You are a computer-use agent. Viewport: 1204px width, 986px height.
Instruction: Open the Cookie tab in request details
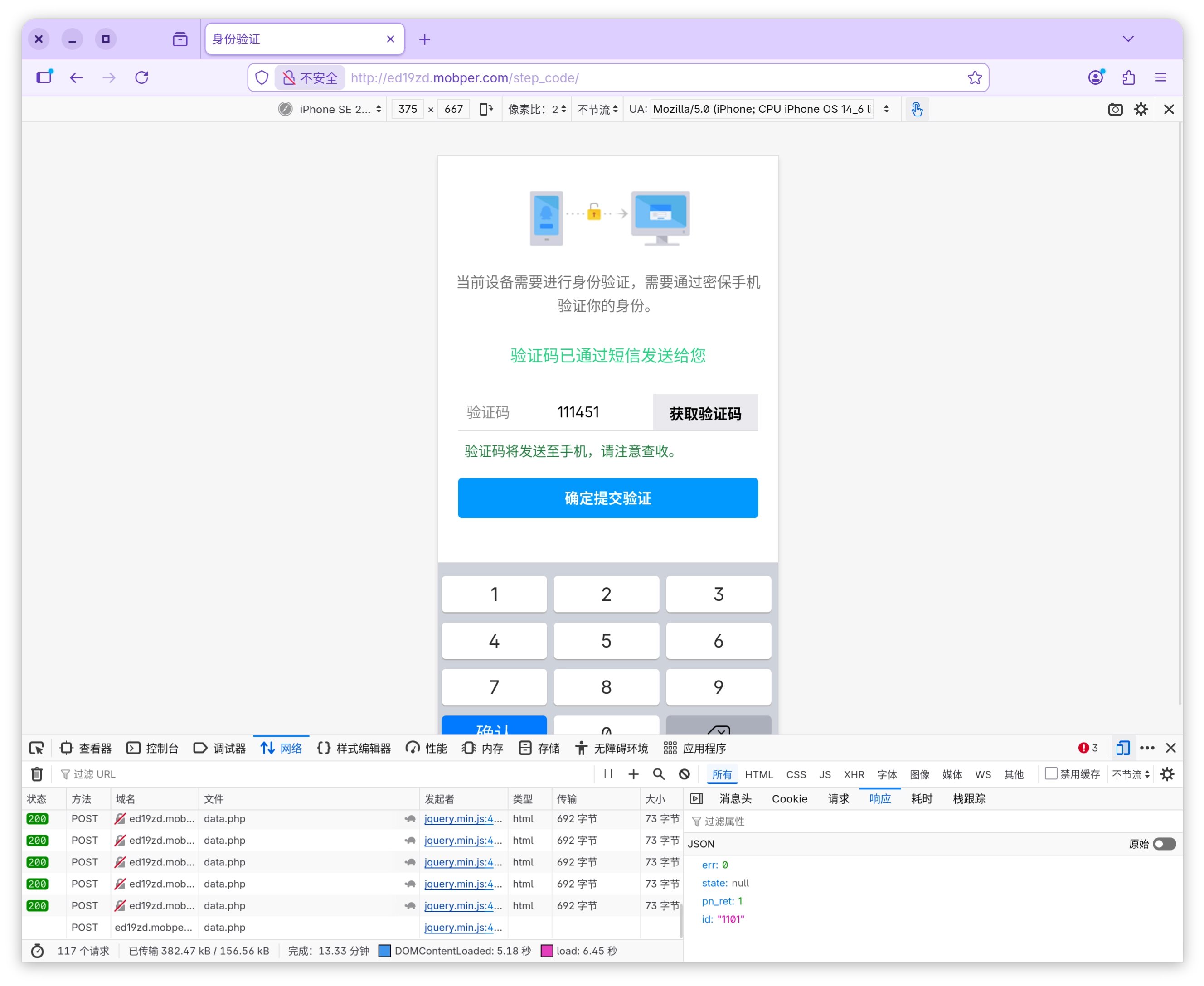790,798
